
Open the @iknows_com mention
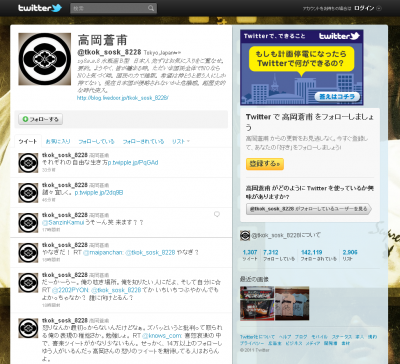click(x=162, y=335)
